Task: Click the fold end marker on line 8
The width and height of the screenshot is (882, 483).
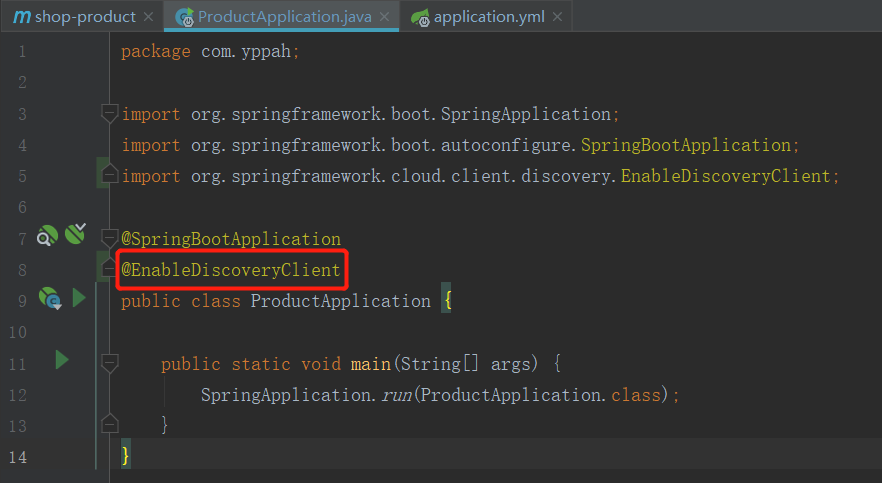Action: (x=109, y=268)
